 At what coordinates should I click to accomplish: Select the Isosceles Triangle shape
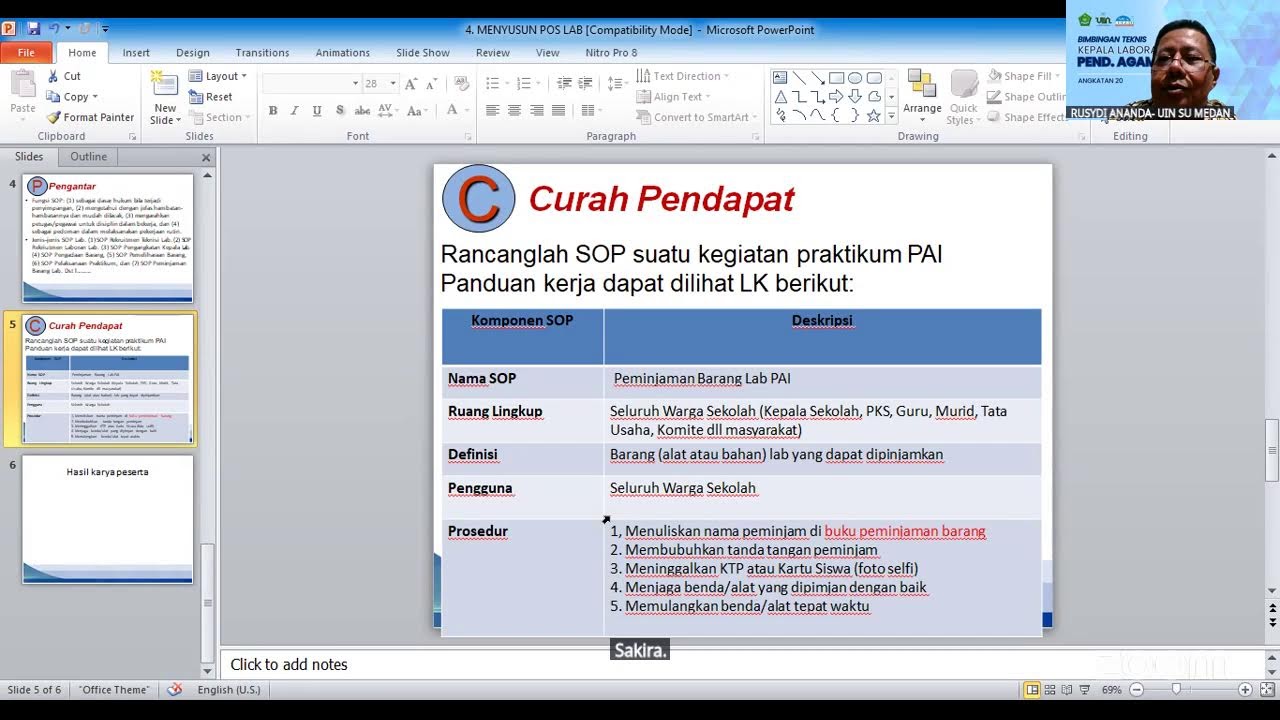point(780,97)
